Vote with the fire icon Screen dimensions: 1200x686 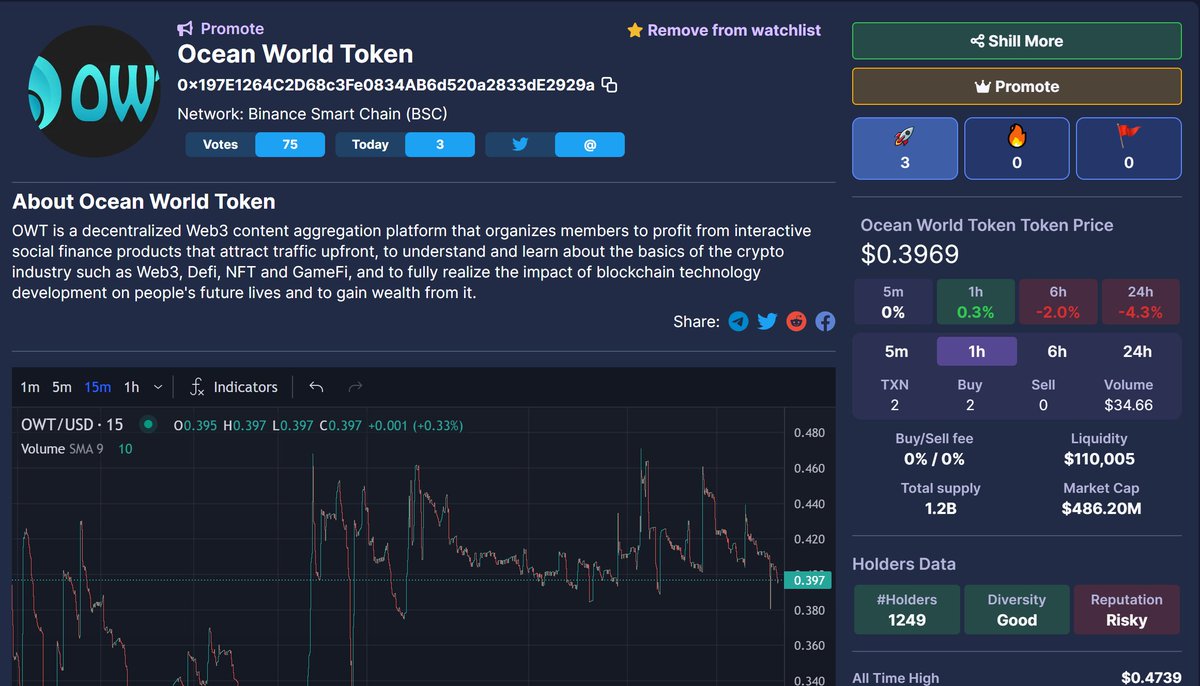pyautogui.click(x=1017, y=148)
